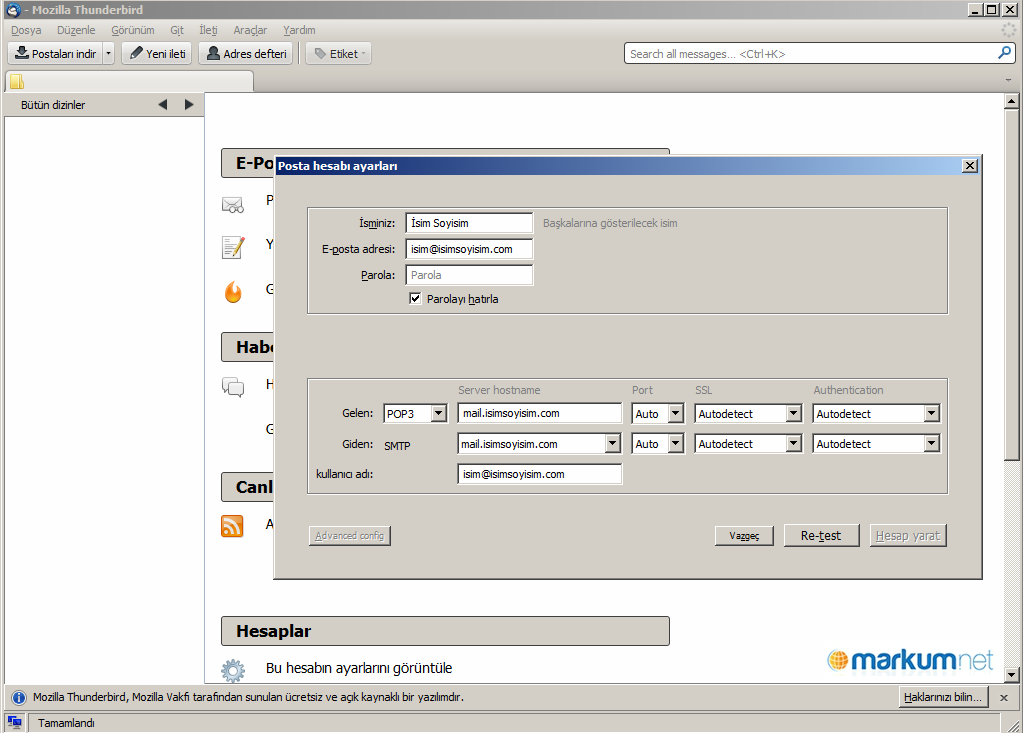
Task: Go to previous folder view arrow
Action: tap(162, 104)
